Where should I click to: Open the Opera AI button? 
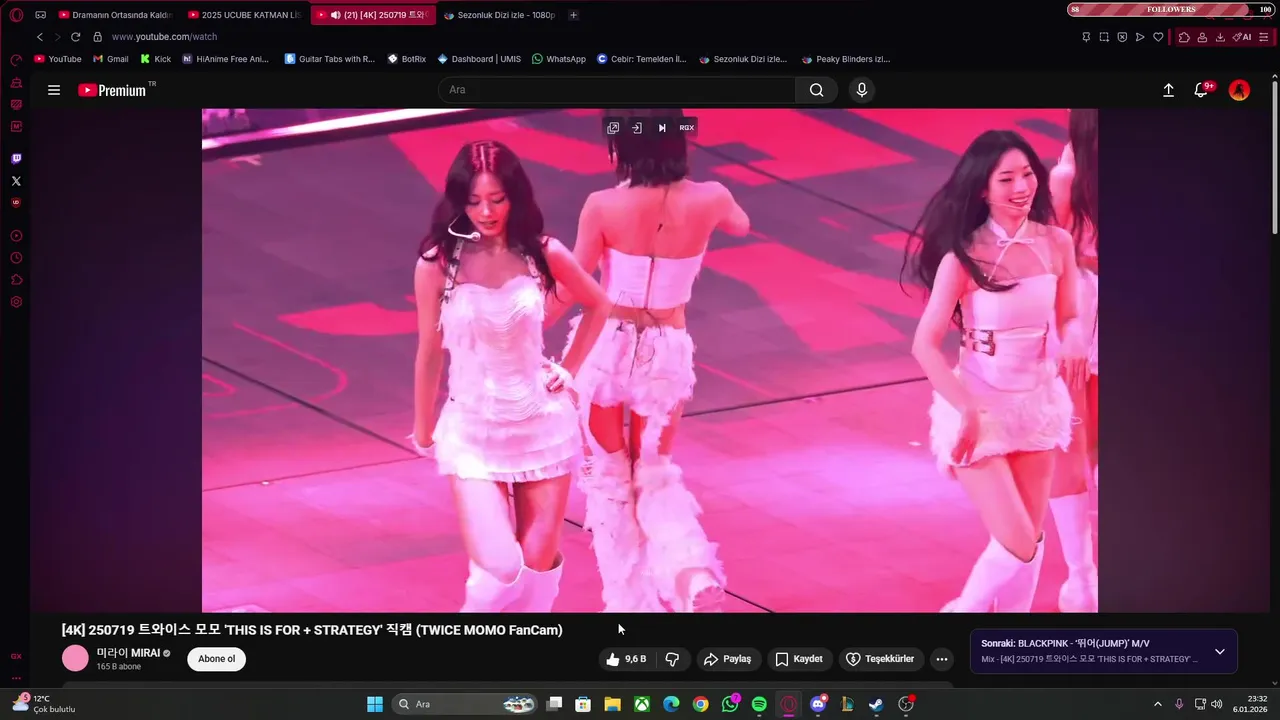[1243, 37]
